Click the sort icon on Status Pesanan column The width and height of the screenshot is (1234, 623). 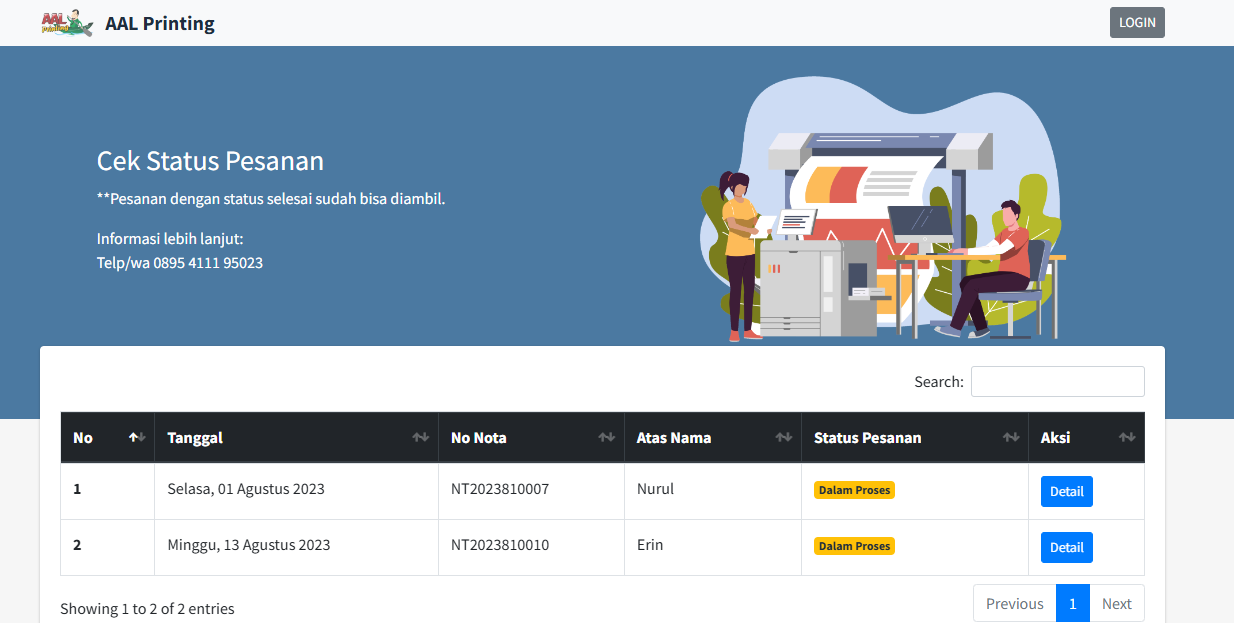1010,437
